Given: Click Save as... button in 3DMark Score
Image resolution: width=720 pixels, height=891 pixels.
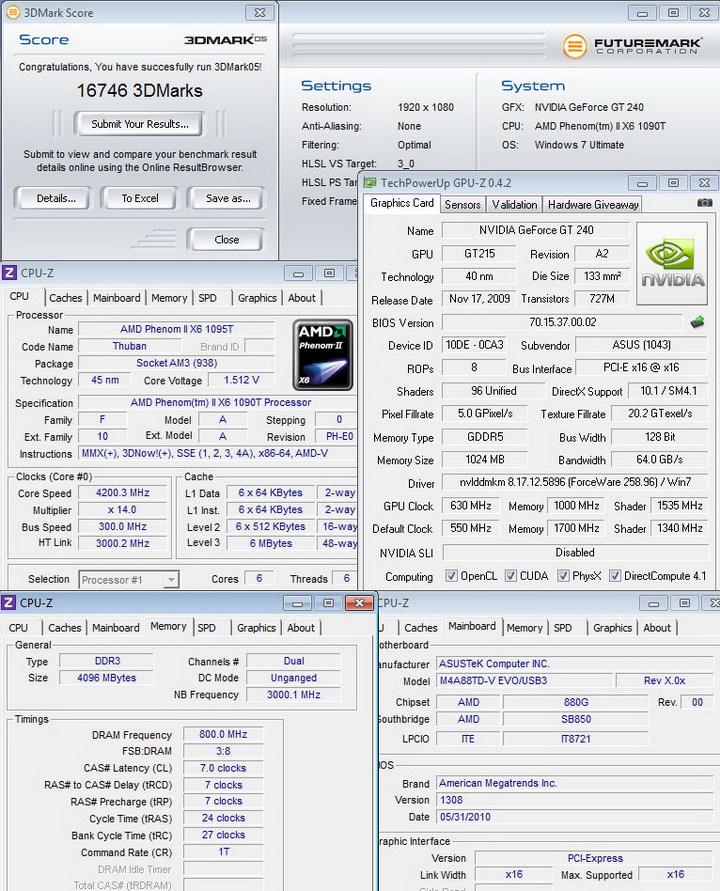Looking at the screenshot, I should [x=227, y=198].
